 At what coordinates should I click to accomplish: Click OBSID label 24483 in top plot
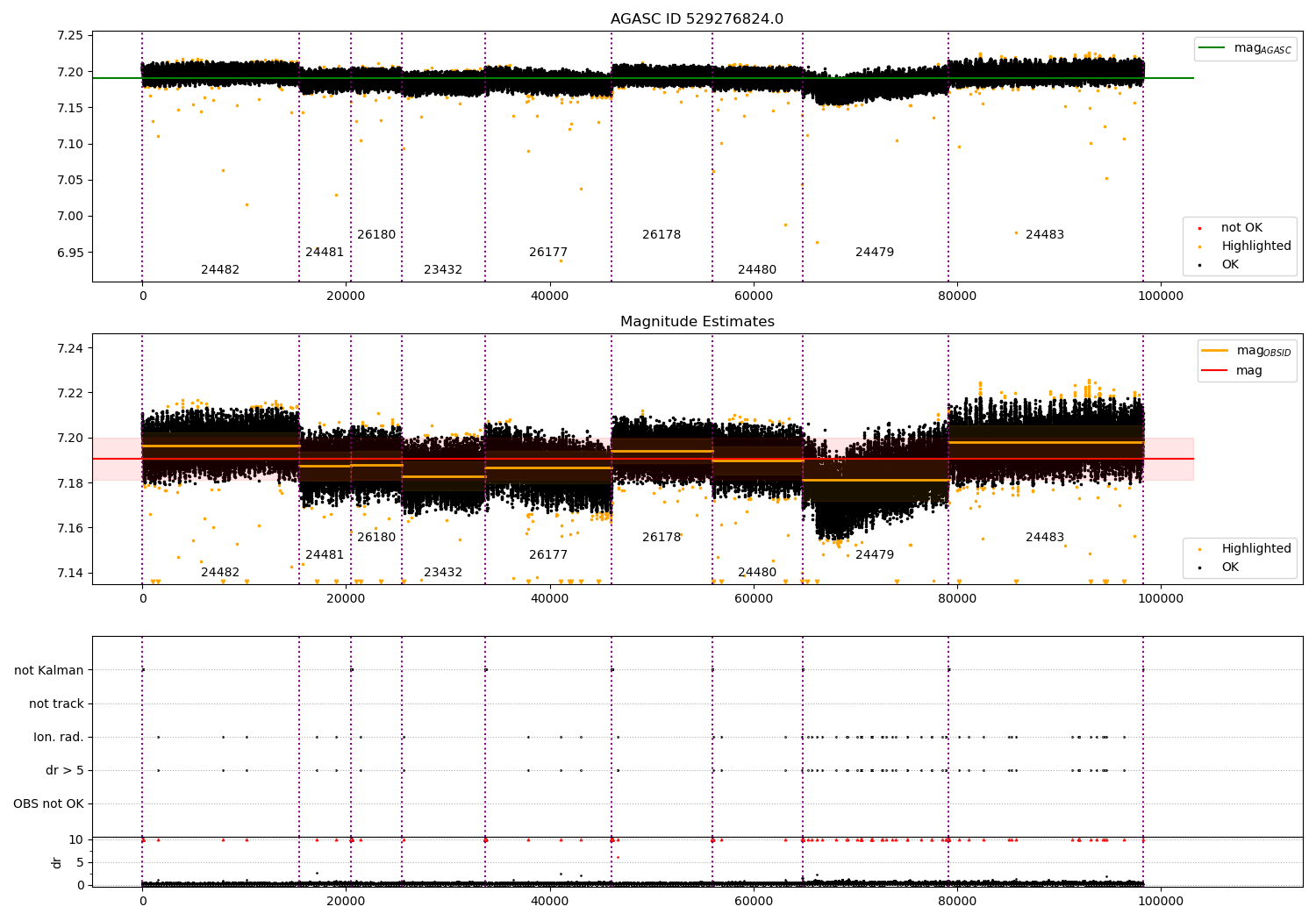[1045, 235]
